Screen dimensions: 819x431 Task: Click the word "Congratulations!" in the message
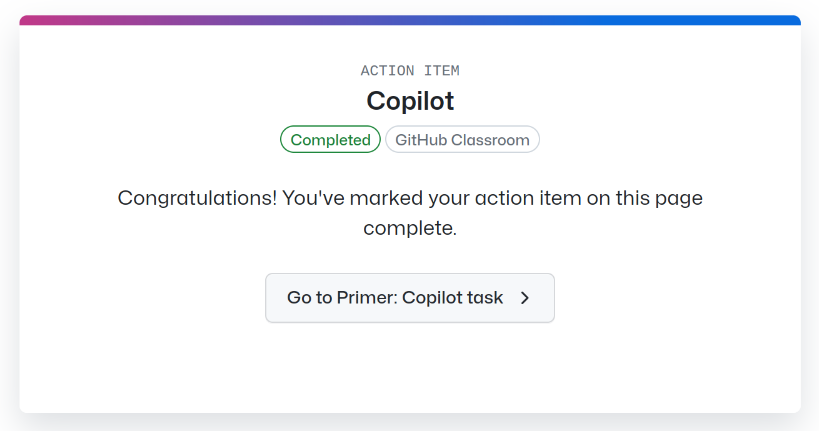pos(197,198)
